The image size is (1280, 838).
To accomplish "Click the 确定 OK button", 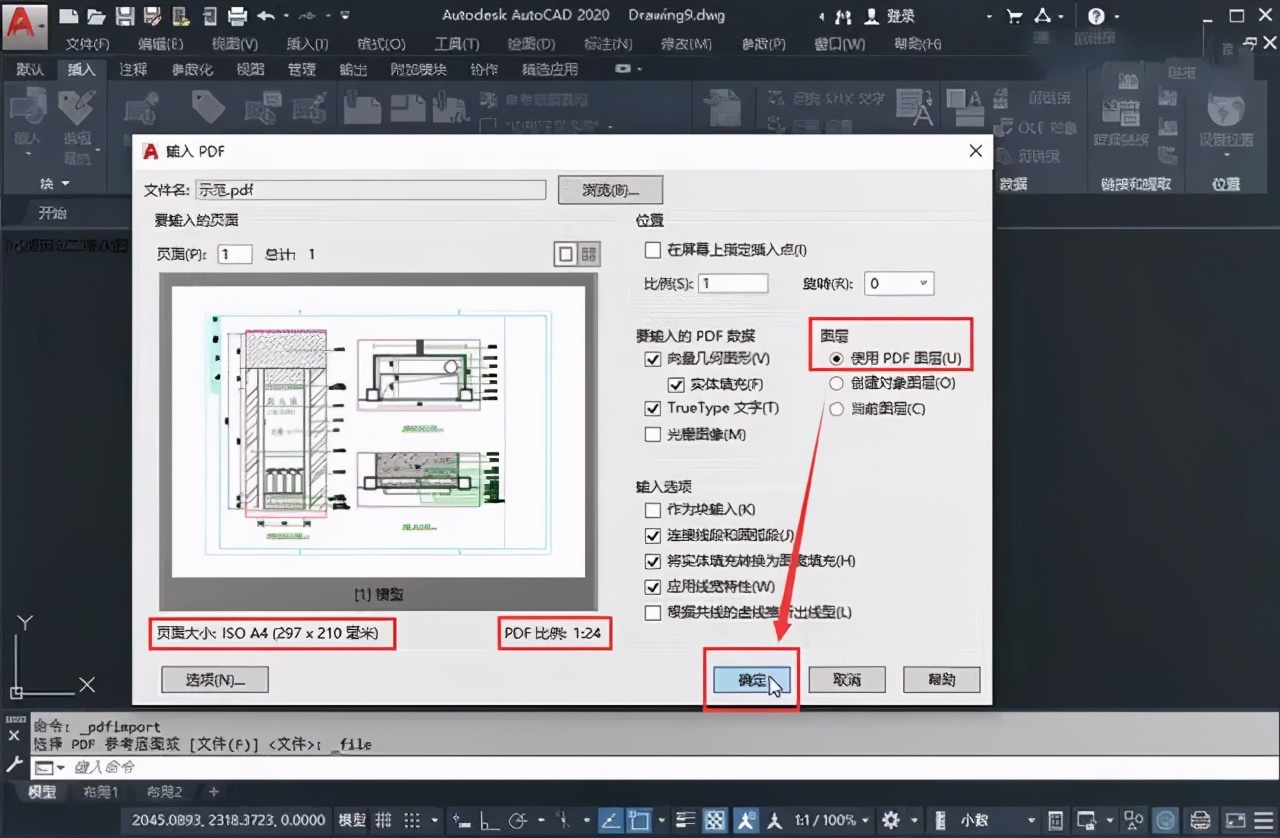I will point(752,680).
